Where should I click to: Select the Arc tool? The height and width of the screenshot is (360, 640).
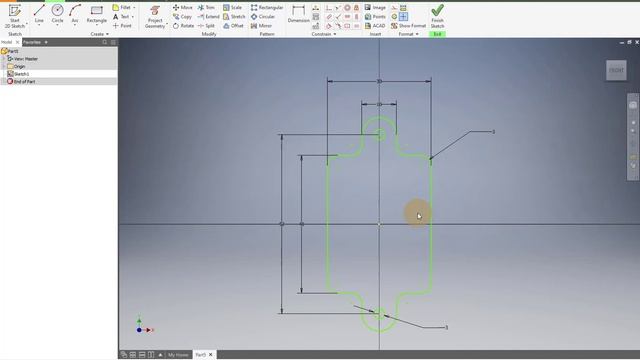[x=75, y=14]
